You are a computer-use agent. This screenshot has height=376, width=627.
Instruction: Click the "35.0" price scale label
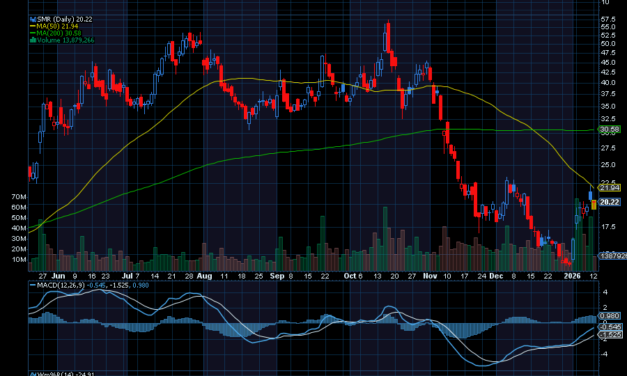[608, 106]
